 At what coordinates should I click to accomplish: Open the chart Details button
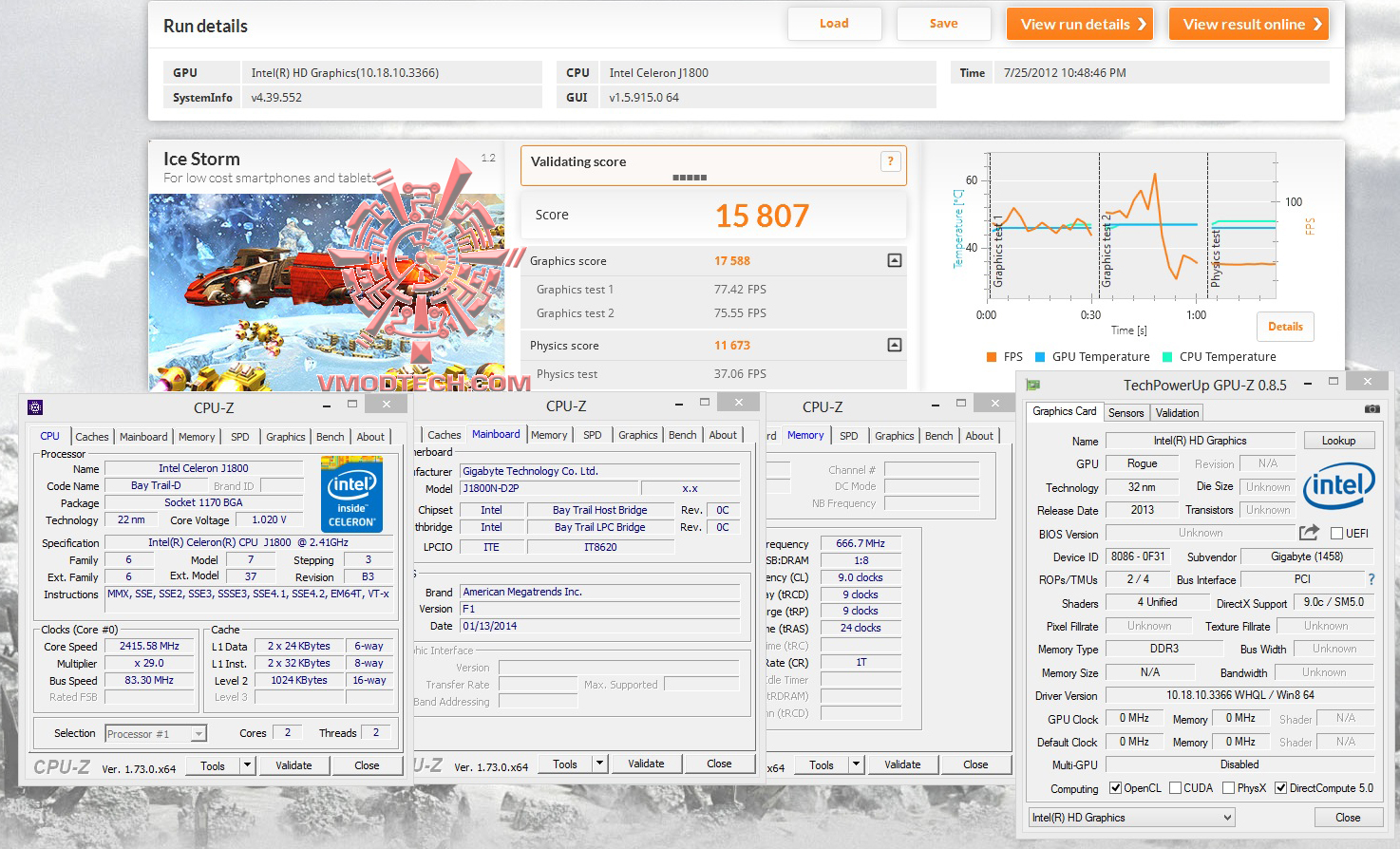tap(1285, 327)
